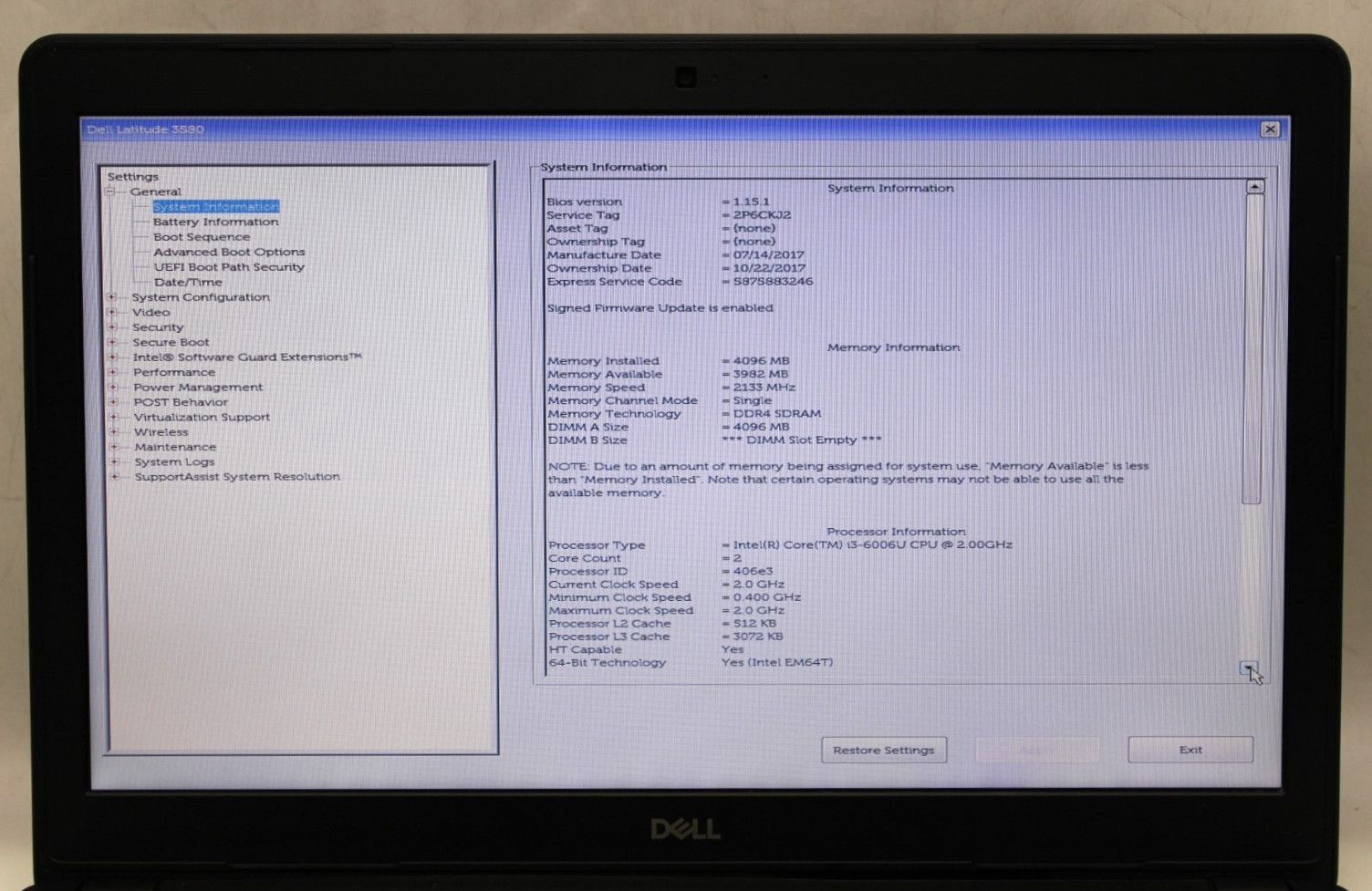This screenshot has width=1372, height=891.
Task: Collapse the General tree node
Action: click(x=110, y=192)
